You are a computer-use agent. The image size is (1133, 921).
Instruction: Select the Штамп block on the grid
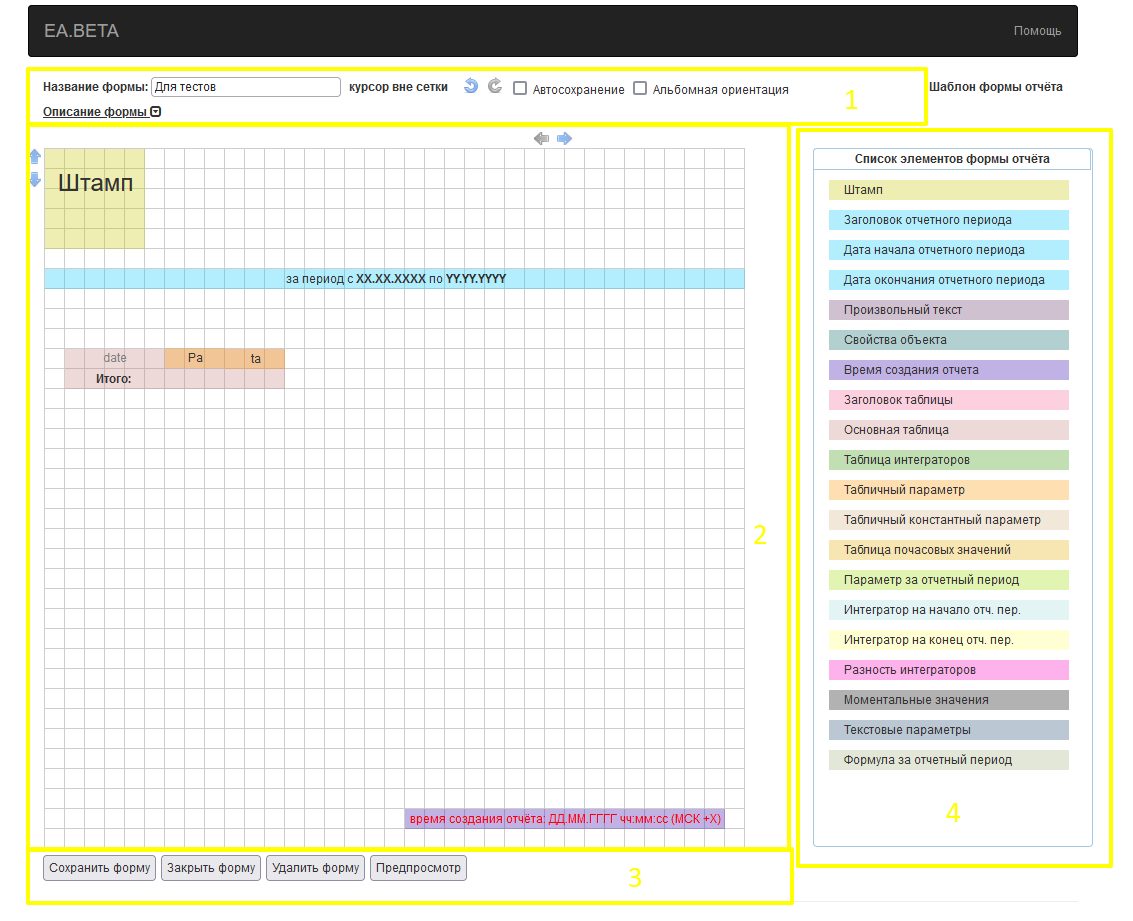point(95,198)
